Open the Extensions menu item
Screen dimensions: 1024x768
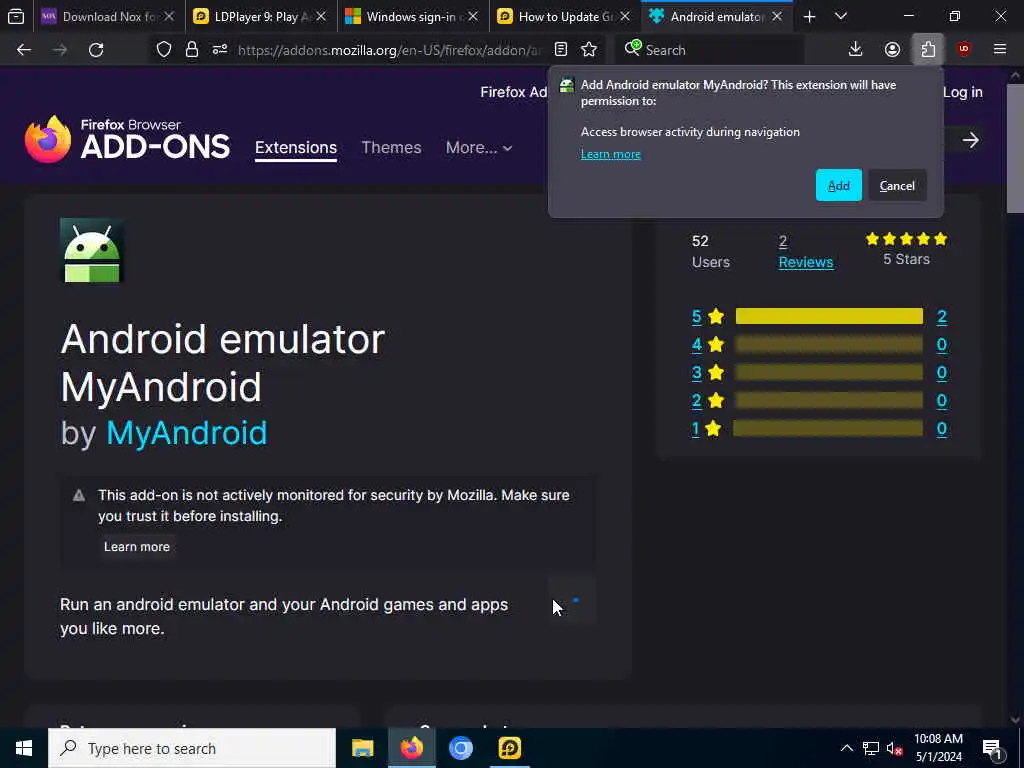pyautogui.click(x=296, y=148)
